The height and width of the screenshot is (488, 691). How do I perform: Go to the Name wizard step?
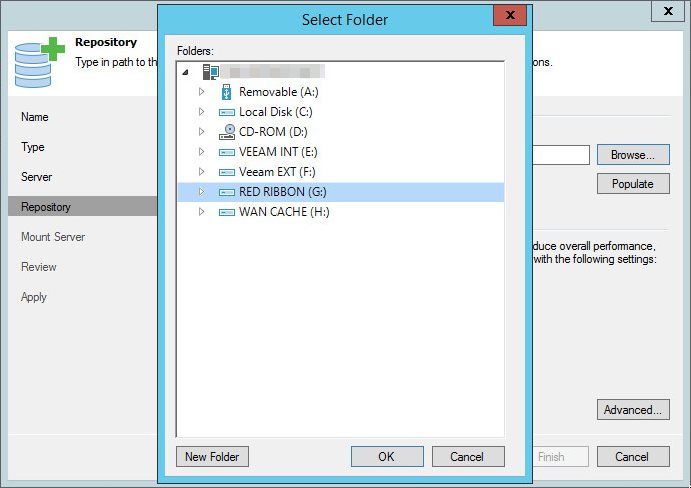click(x=35, y=117)
